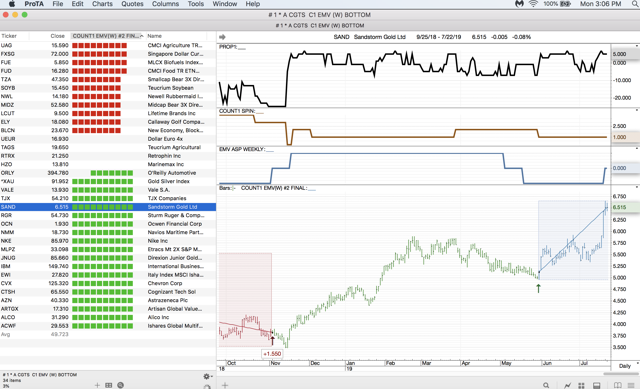Sort by the Close column header
The height and width of the screenshot is (389, 640).
coord(57,36)
